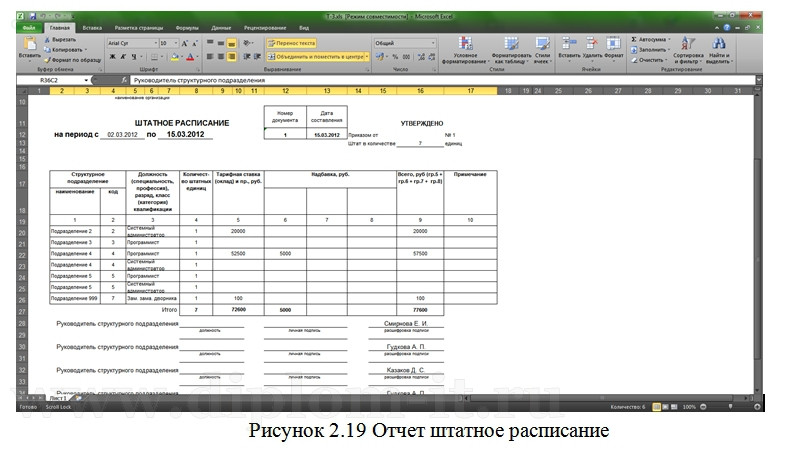Select Format Painter (Формат по образцу)
787x457 pixels.
tap(73, 60)
